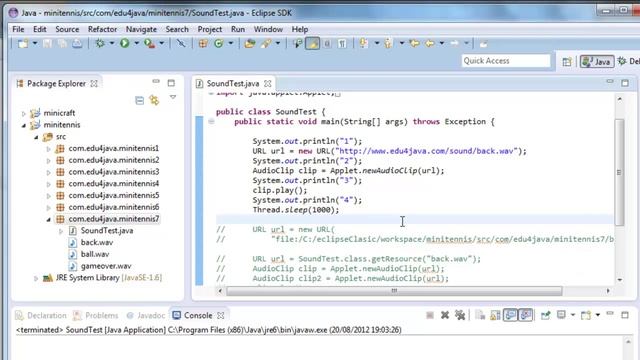Toggle Link with Editor in Package Explorer
This screenshot has width=640, height=360.
[x=154, y=100]
